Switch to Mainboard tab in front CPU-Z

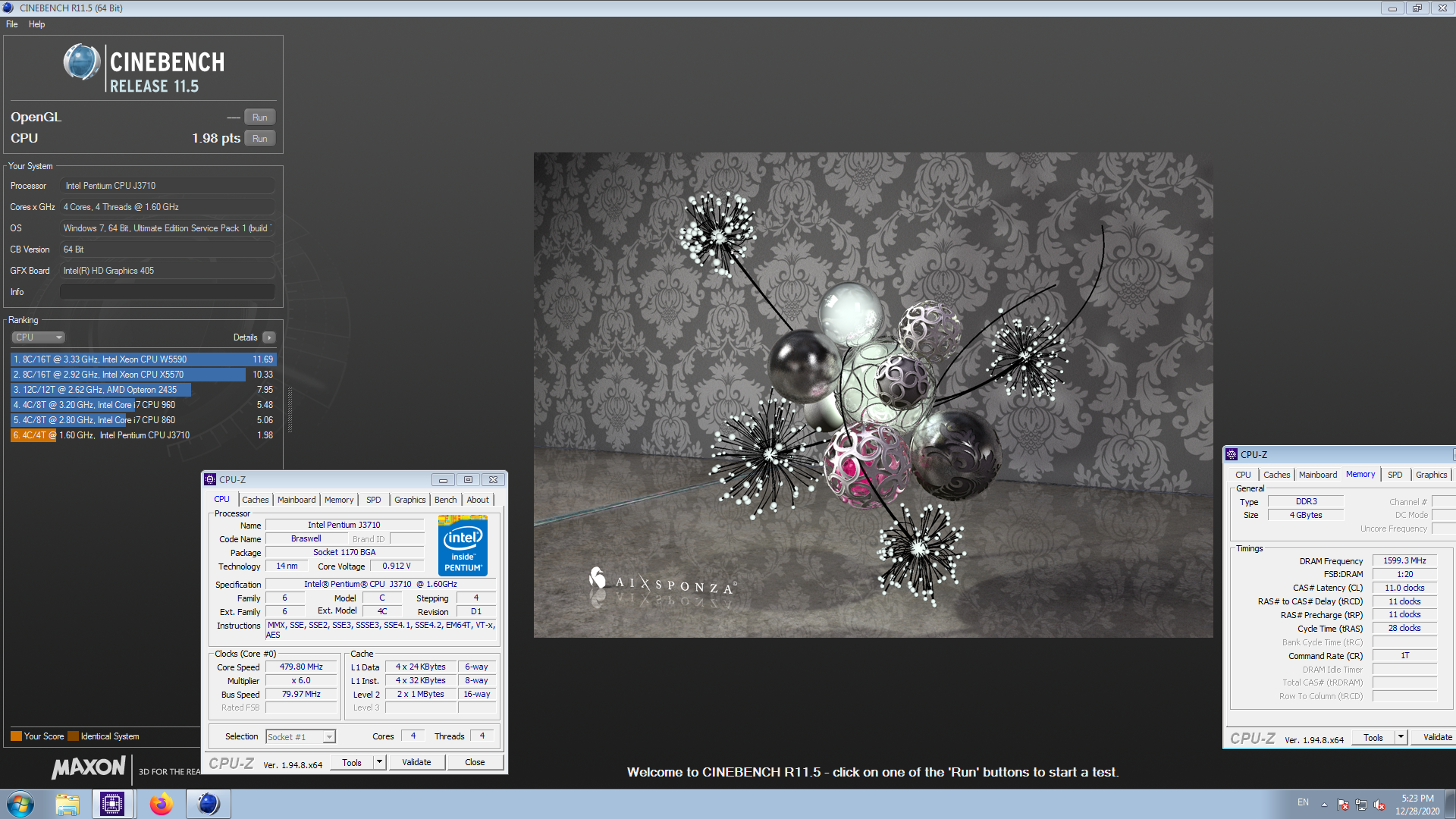(x=297, y=500)
